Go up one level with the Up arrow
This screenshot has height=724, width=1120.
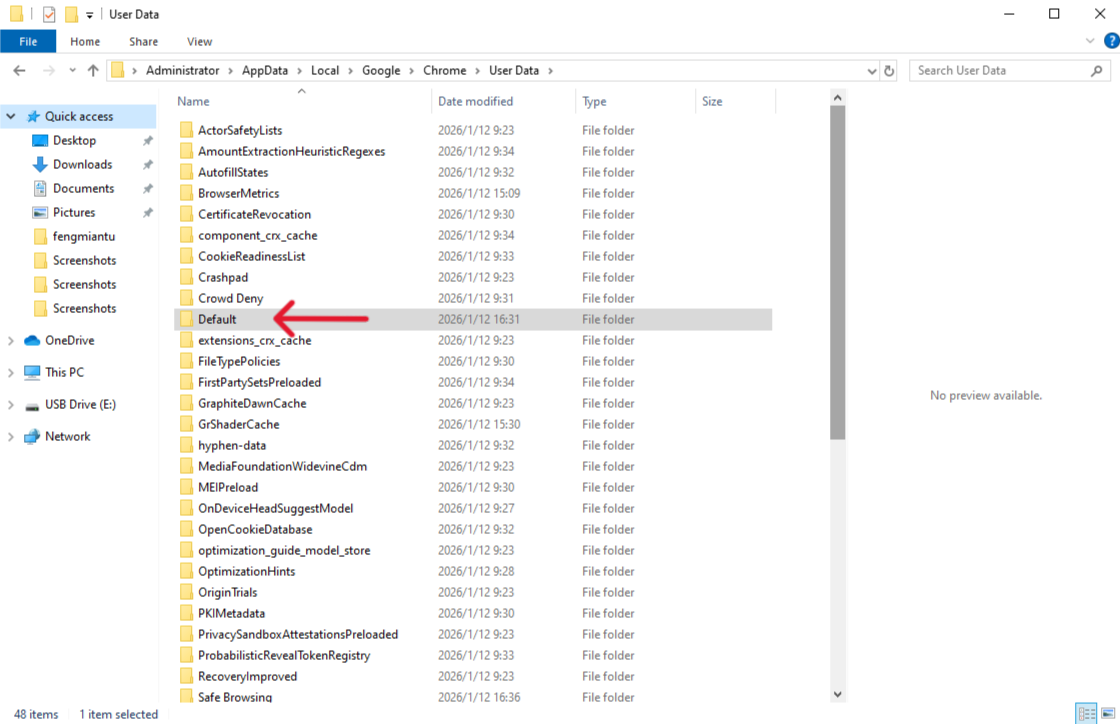click(x=93, y=70)
